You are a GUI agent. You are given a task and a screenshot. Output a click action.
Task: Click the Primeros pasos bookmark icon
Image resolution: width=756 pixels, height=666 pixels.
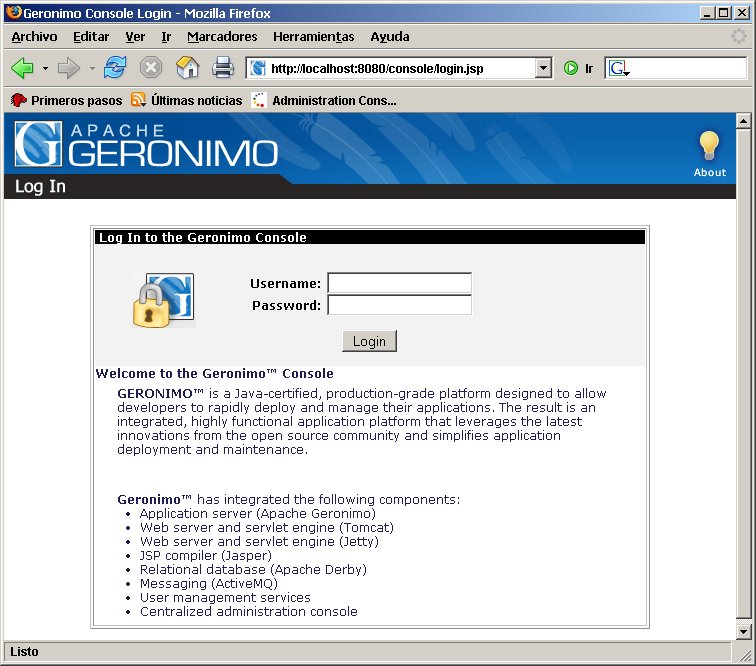(x=19, y=100)
